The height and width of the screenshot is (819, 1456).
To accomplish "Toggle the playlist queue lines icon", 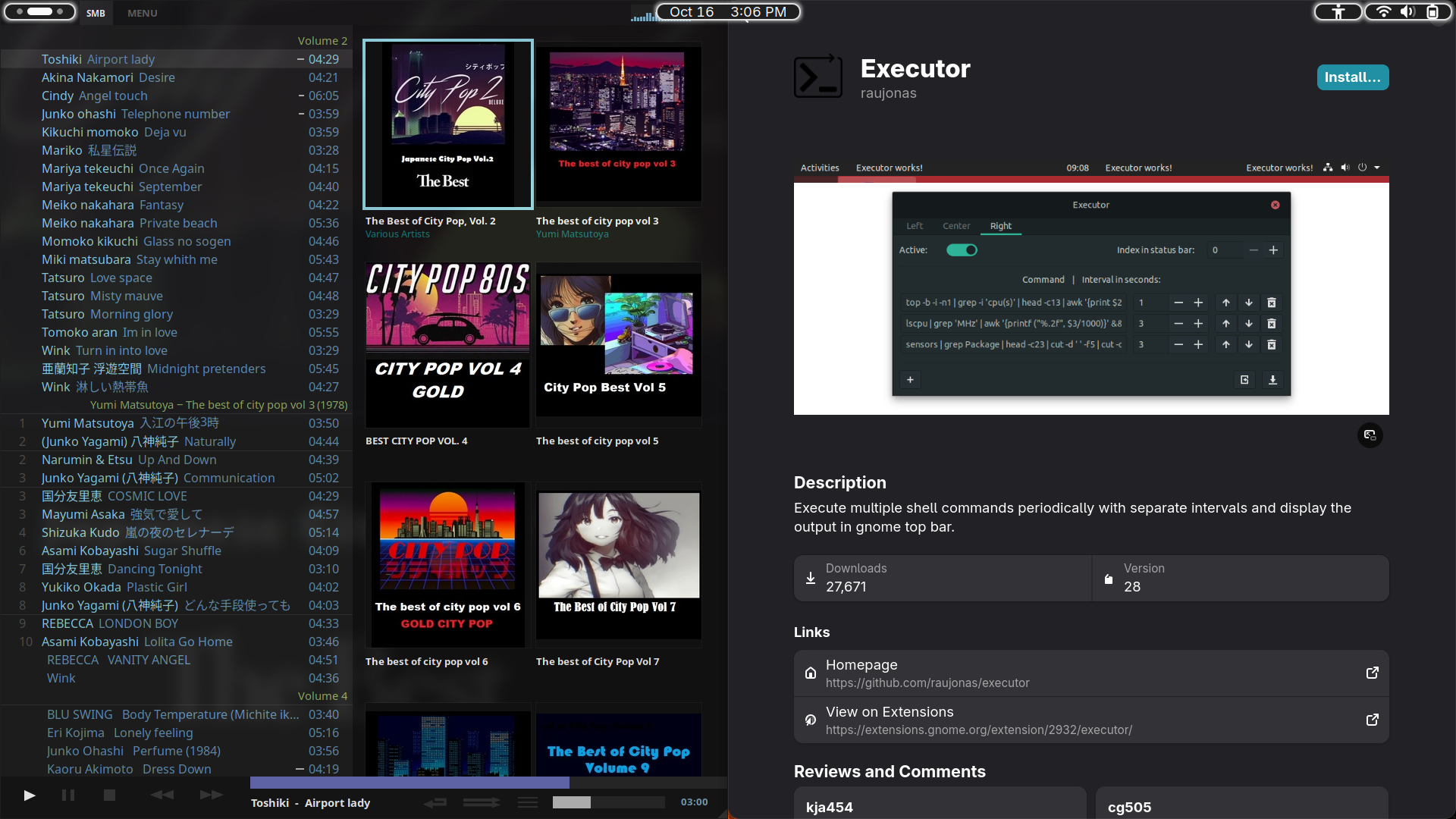I will 528,802.
